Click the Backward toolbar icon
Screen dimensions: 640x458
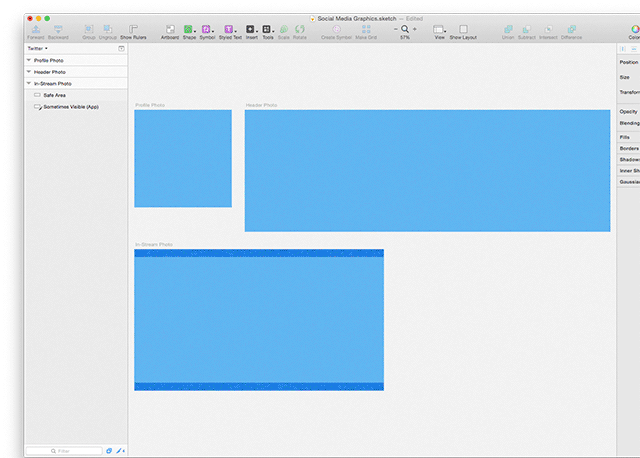(x=58, y=29)
